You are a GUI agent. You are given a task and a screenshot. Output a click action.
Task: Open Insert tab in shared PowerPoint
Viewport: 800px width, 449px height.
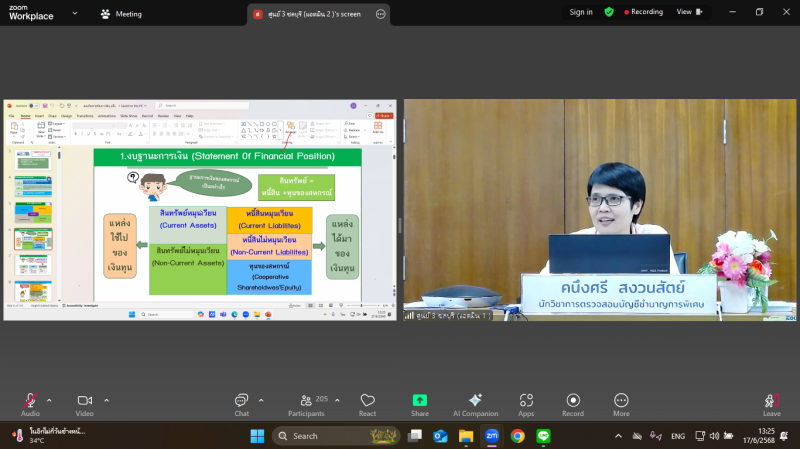[39, 116]
